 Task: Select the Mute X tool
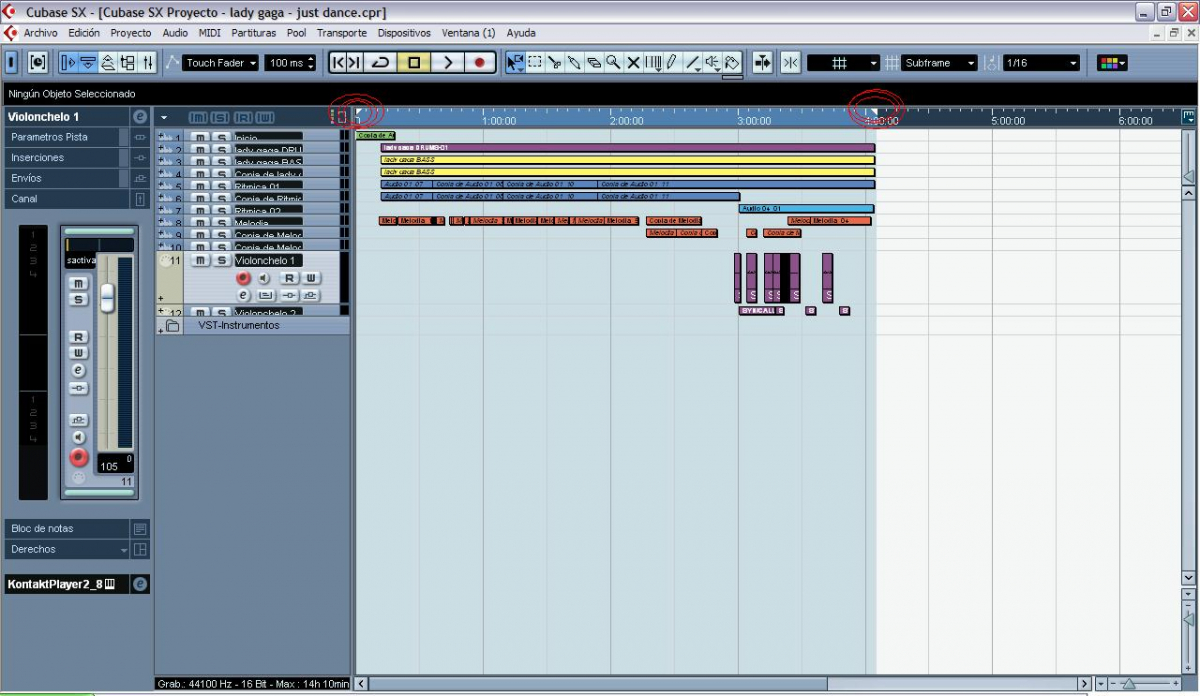(x=632, y=62)
